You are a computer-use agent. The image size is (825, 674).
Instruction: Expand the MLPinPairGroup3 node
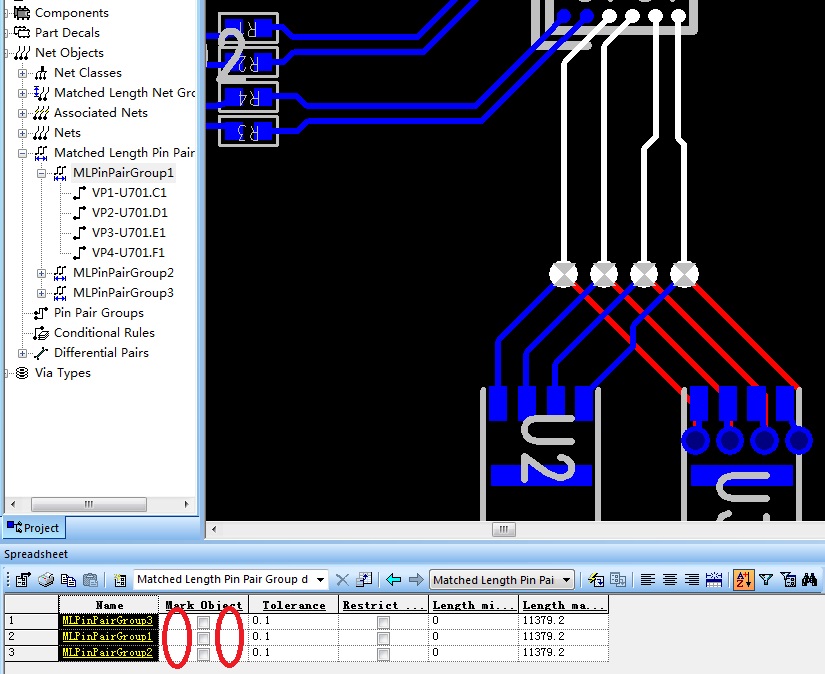click(42, 293)
